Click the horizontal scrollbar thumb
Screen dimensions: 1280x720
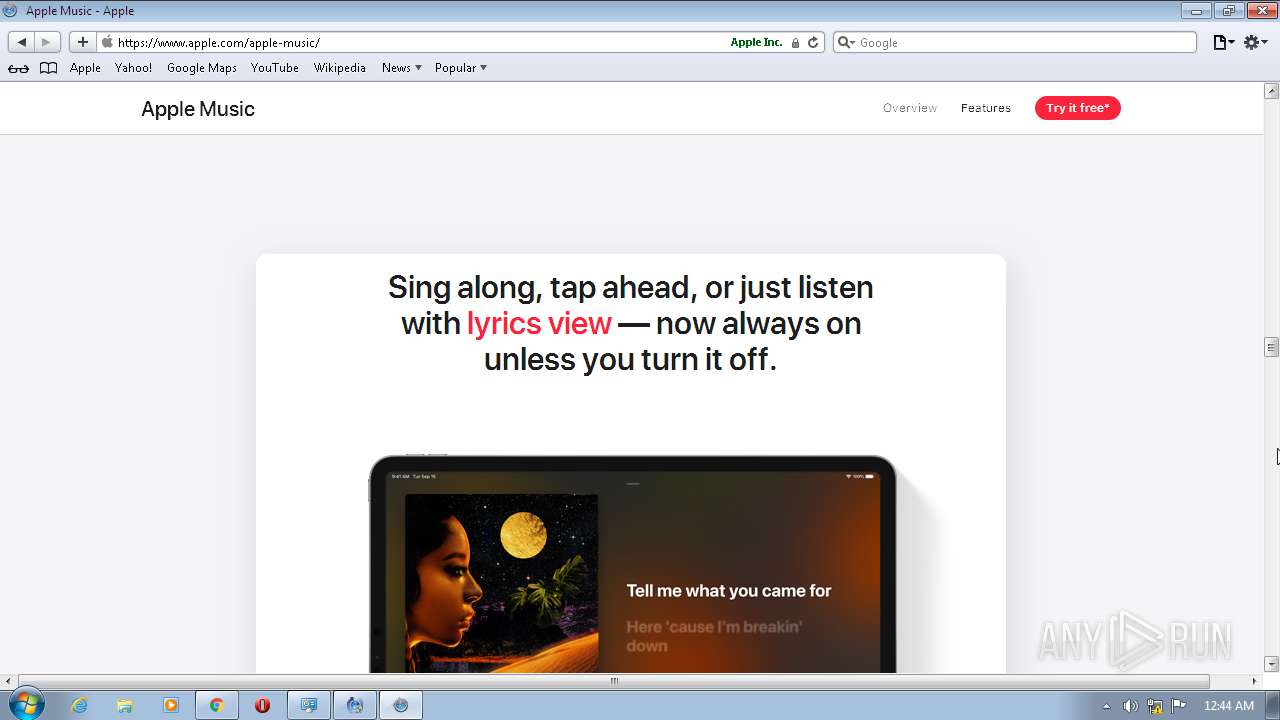point(614,681)
